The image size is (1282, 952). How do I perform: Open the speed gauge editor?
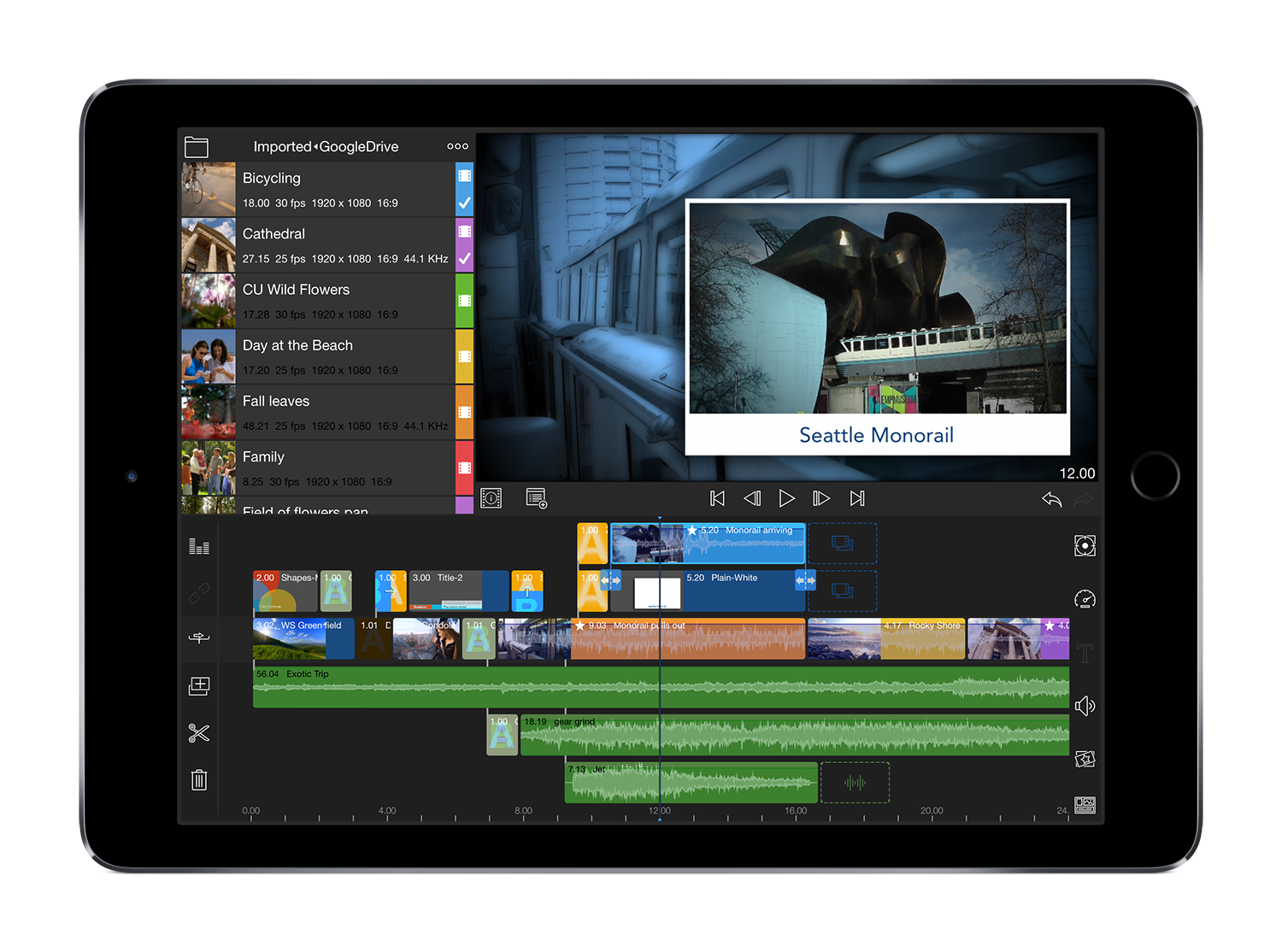click(1085, 599)
